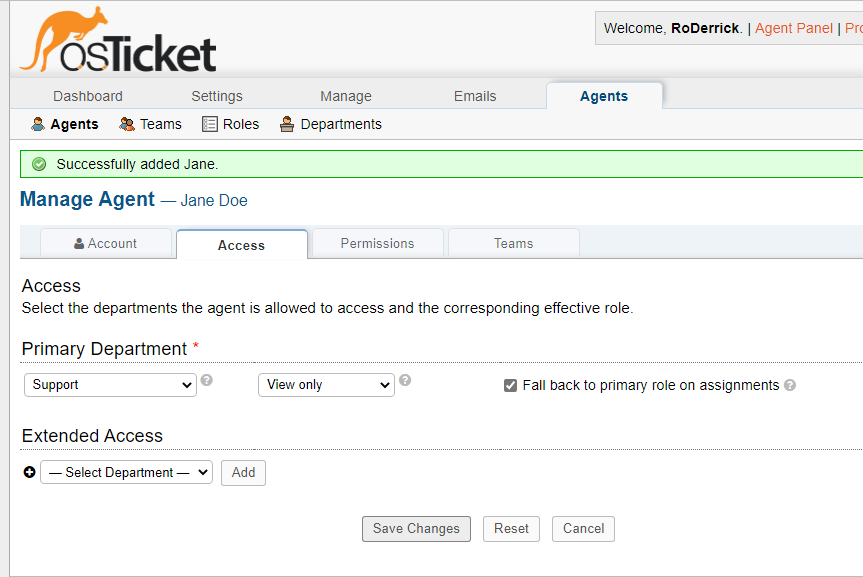Click the Save Changes button
Viewport: 863px width, 577px height.
pos(416,529)
